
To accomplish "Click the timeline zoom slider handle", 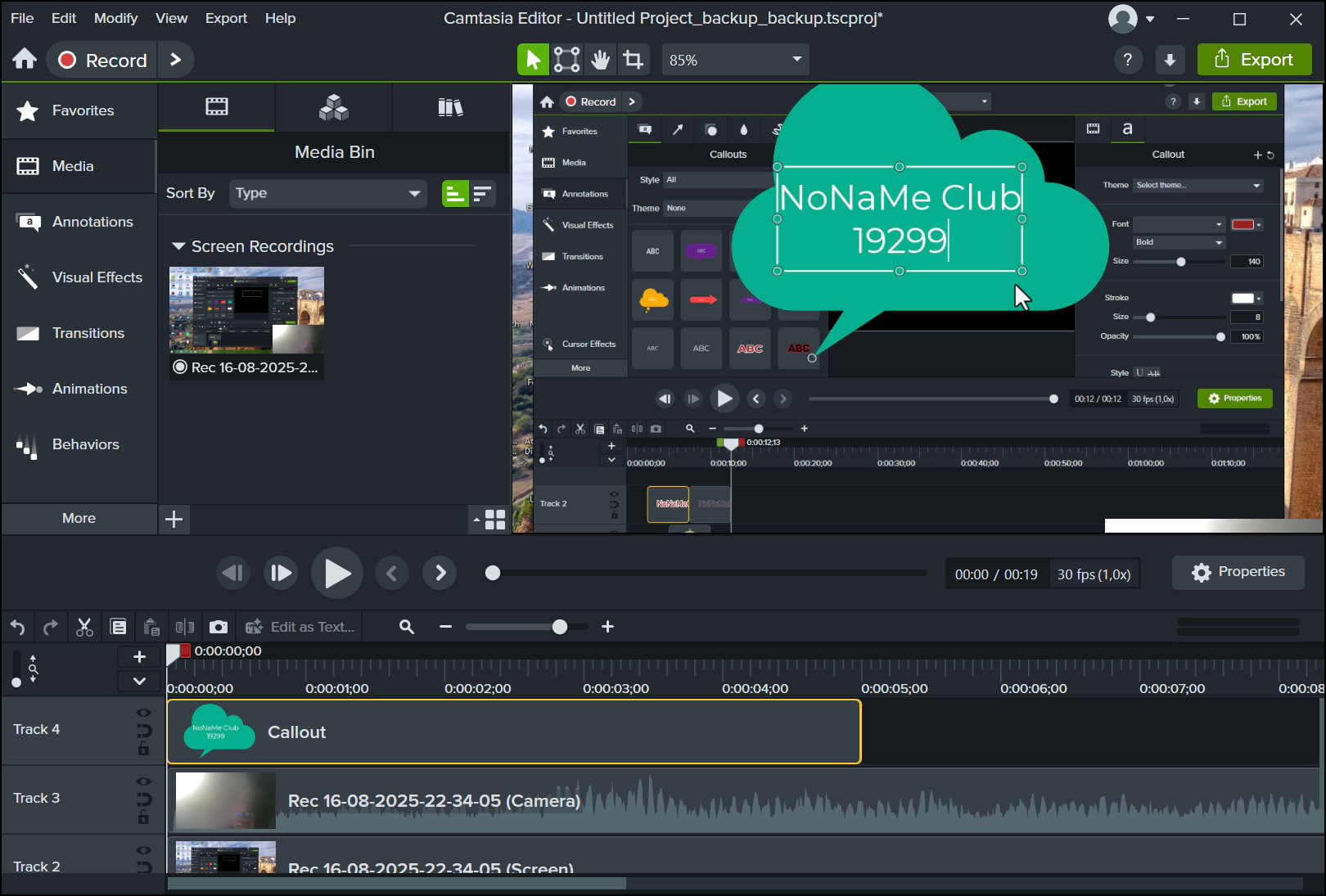I will [560, 627].
